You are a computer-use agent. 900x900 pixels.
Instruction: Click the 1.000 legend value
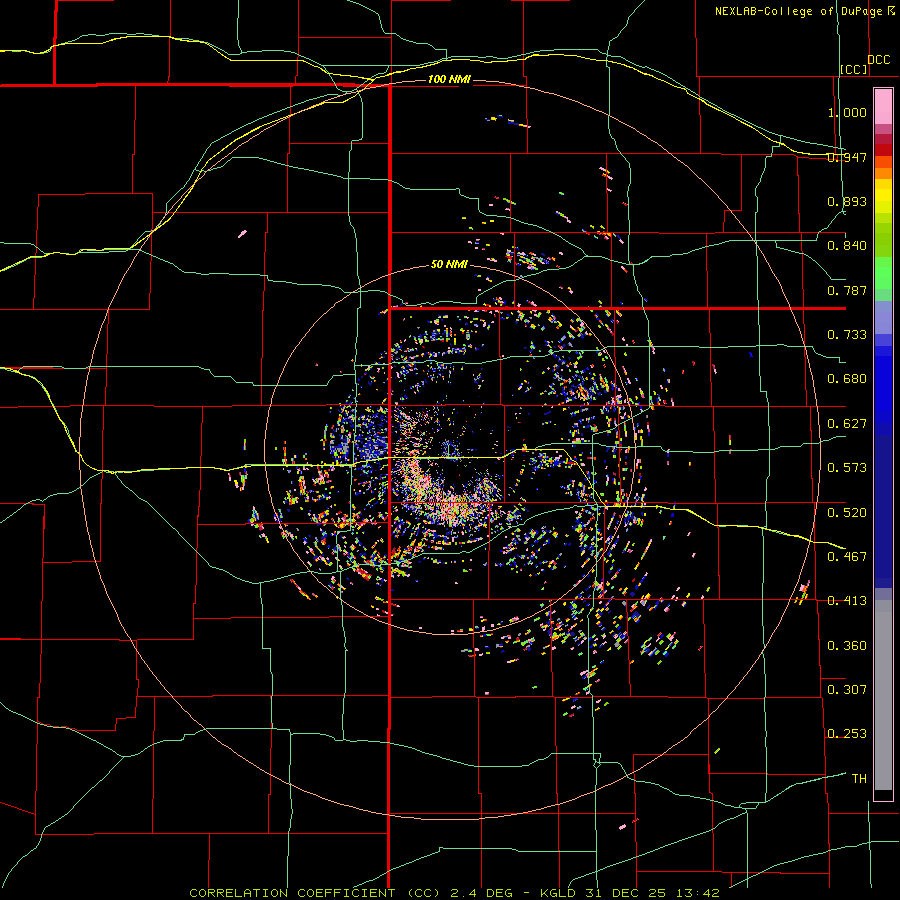point(847,112)
